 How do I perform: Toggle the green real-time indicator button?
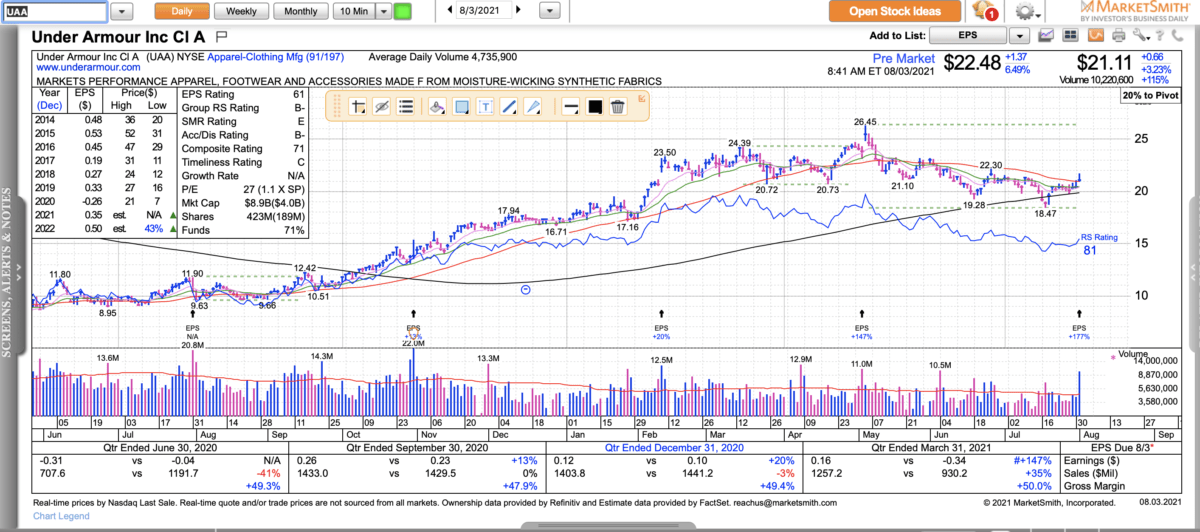pos(403,12)
